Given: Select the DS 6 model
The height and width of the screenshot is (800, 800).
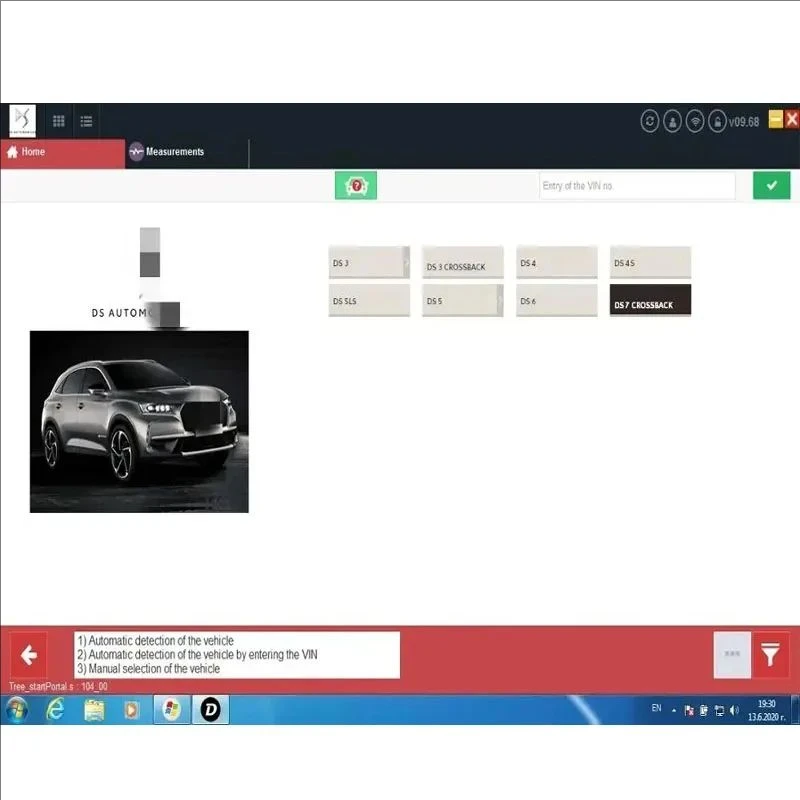Looking at the screenshot, I should 556,300.
